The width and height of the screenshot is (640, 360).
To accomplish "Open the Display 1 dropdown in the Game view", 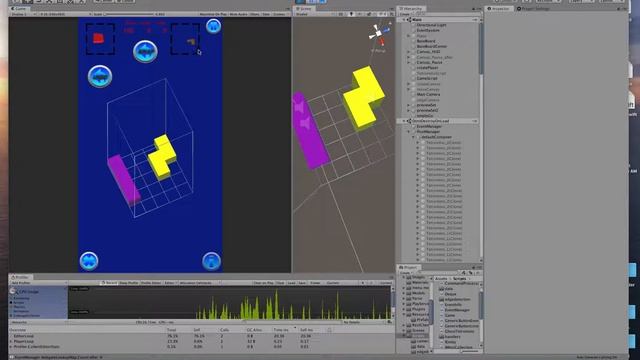I will [23, 14].
